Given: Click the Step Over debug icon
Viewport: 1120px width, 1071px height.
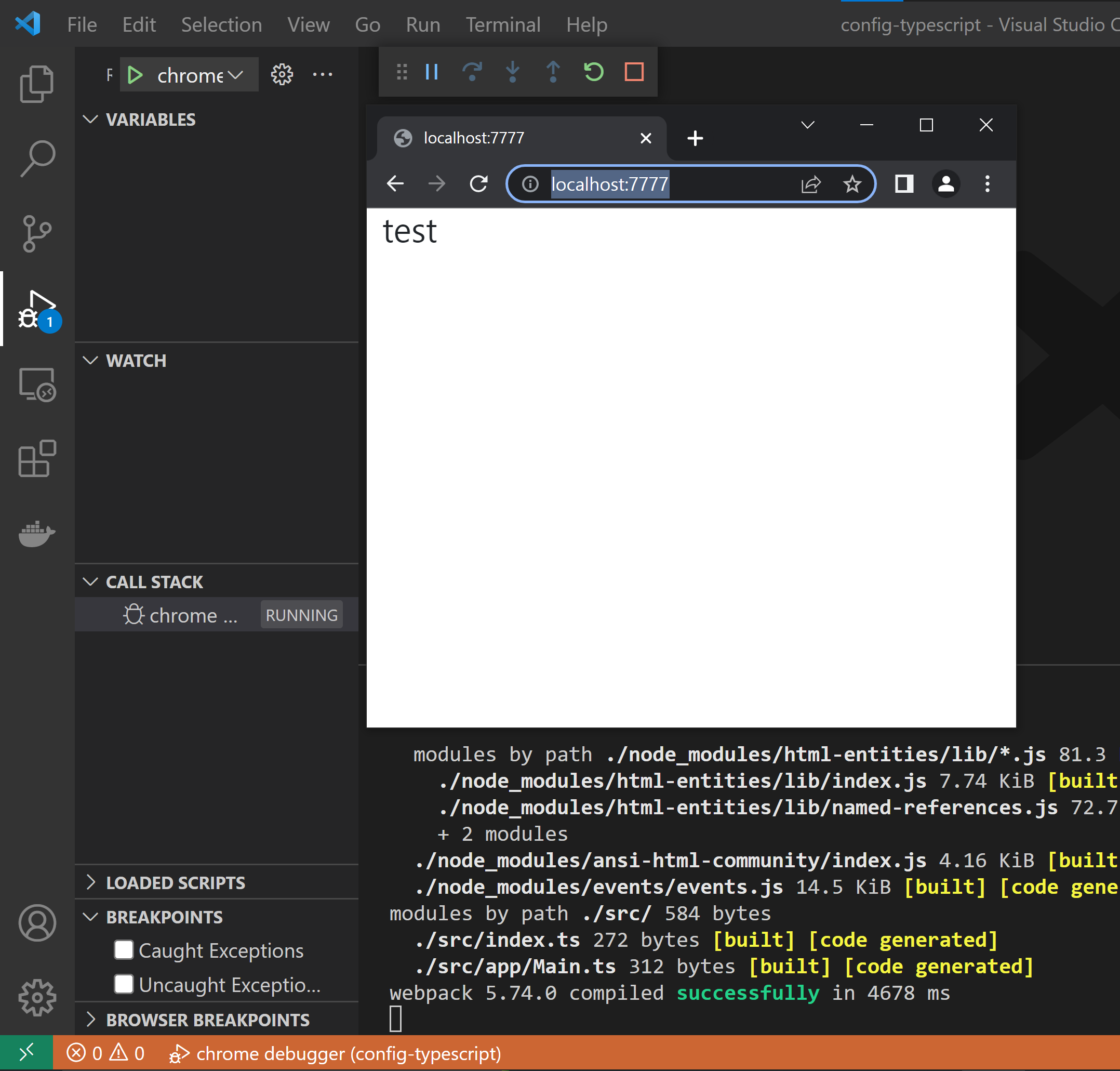Looking at the screenshot, I should [472, 72].
